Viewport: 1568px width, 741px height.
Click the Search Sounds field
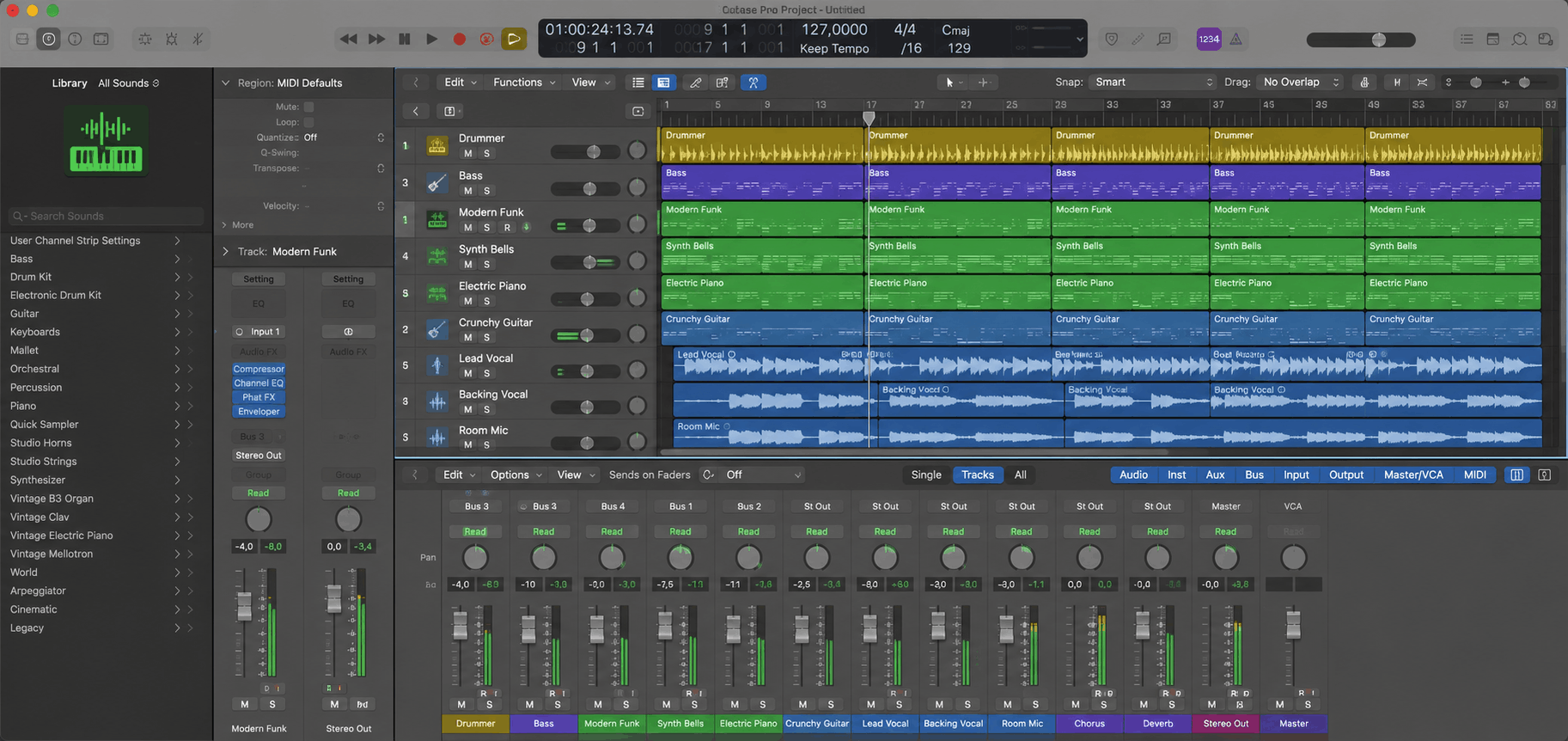(x=107, y=216)
